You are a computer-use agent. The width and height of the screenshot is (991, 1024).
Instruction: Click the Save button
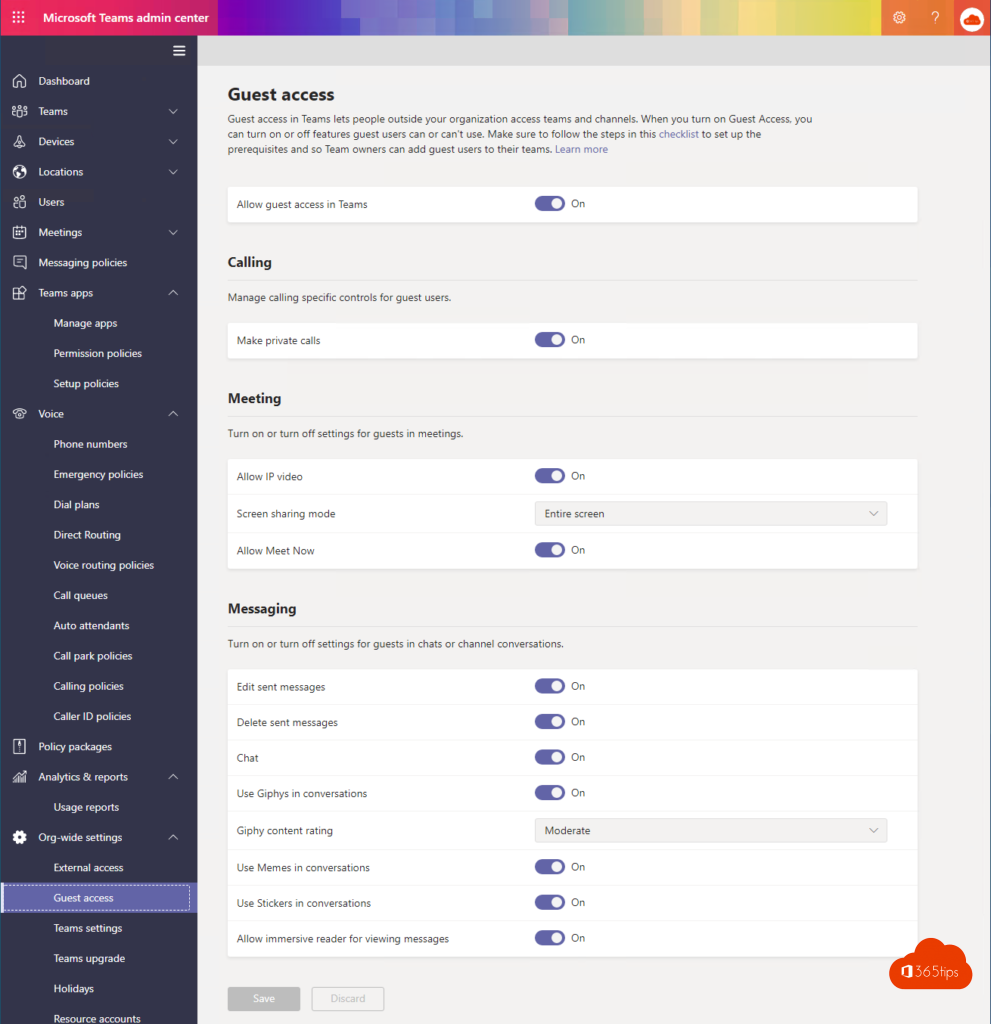point(264,999)
